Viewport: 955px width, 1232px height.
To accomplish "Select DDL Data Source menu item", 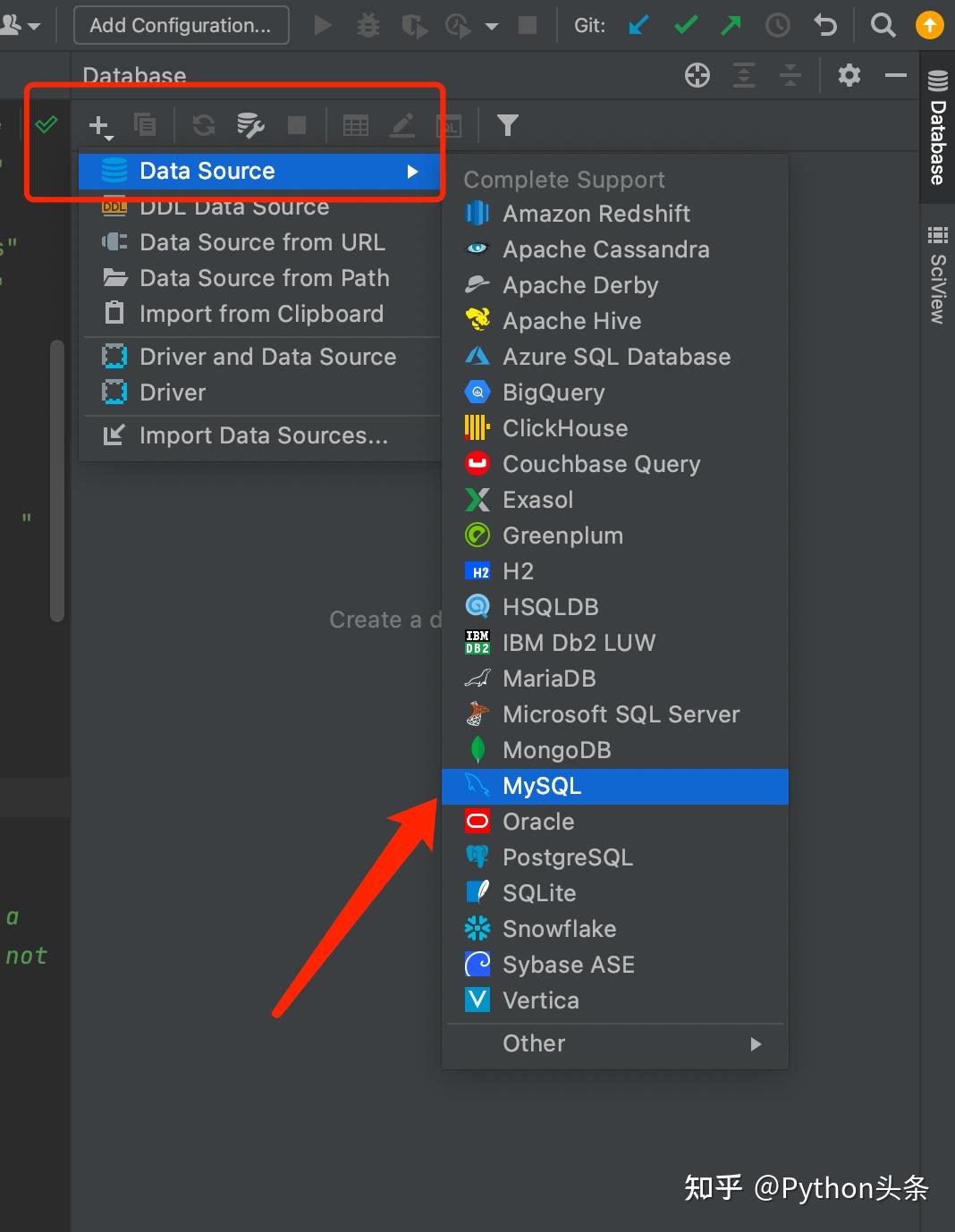I will click(259, 207).
